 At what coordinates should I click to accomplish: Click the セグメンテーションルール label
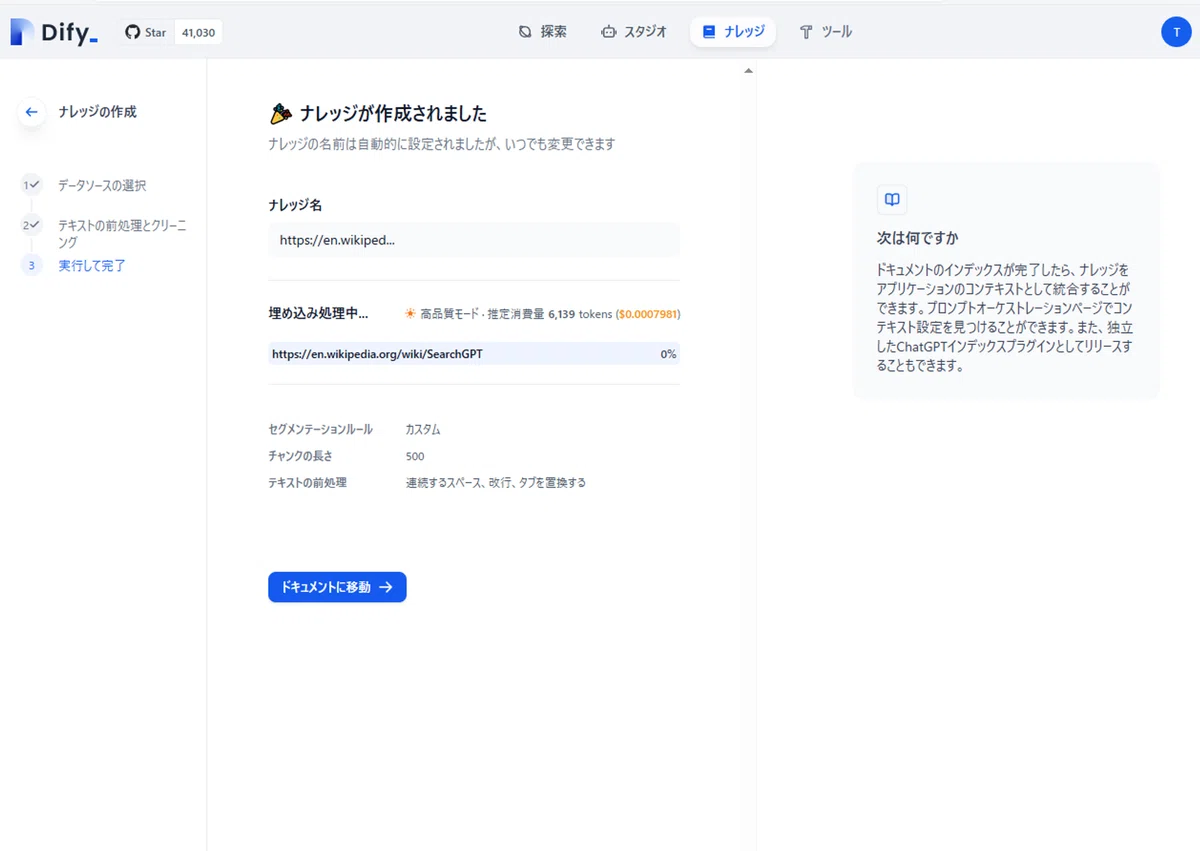click(x=320, y=430)
